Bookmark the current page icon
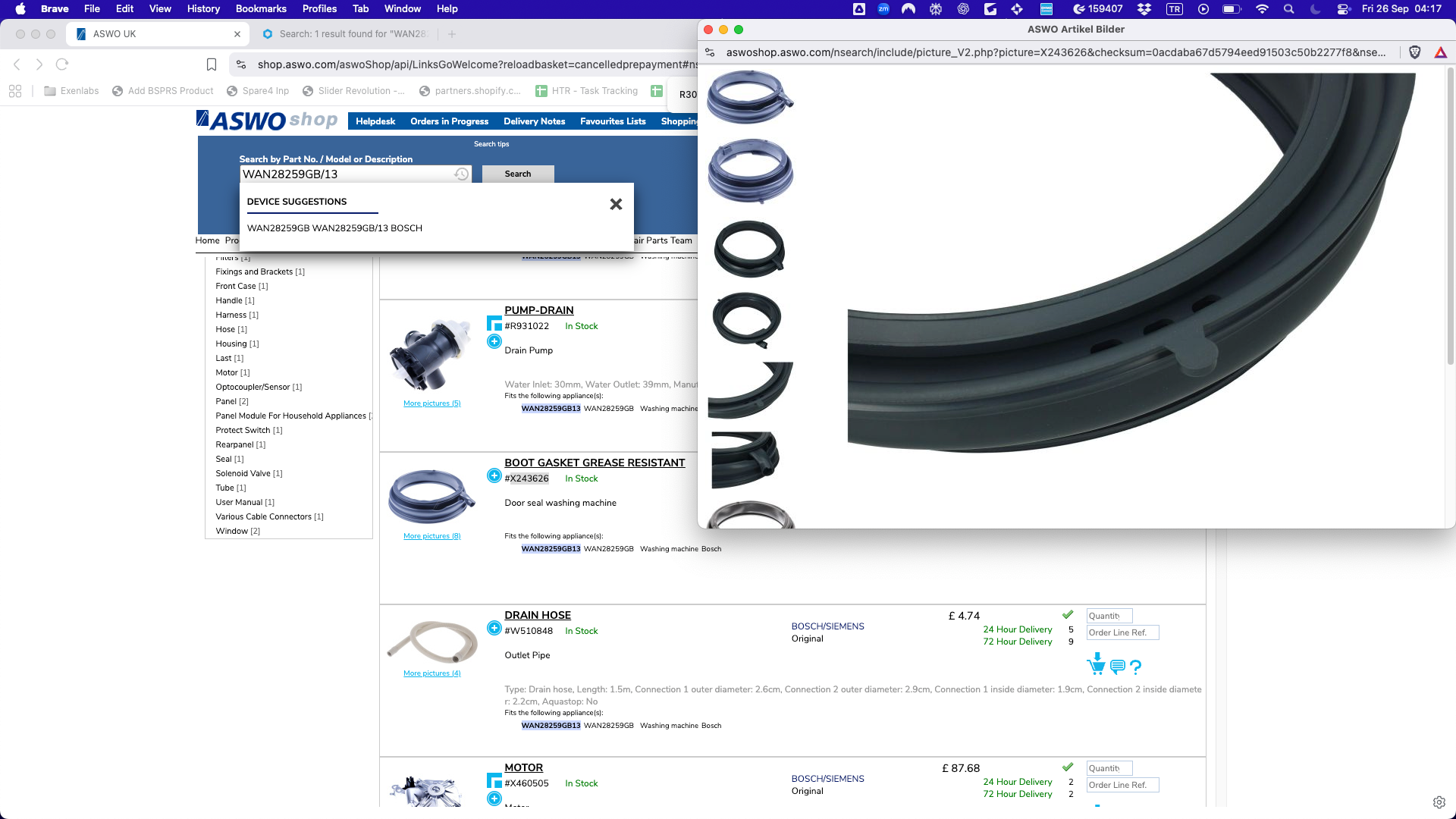The width and height of the screenshot is (1456, 819). pos(212,64)
